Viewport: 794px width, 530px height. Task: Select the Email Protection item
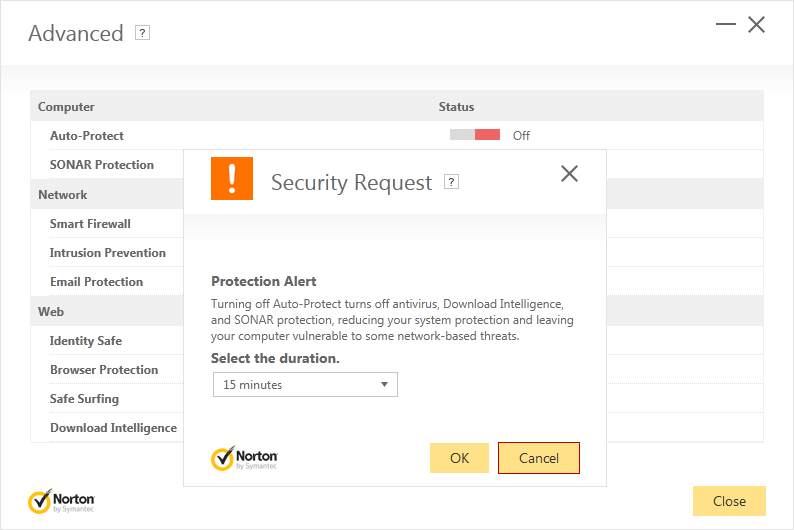pos(96,282)
